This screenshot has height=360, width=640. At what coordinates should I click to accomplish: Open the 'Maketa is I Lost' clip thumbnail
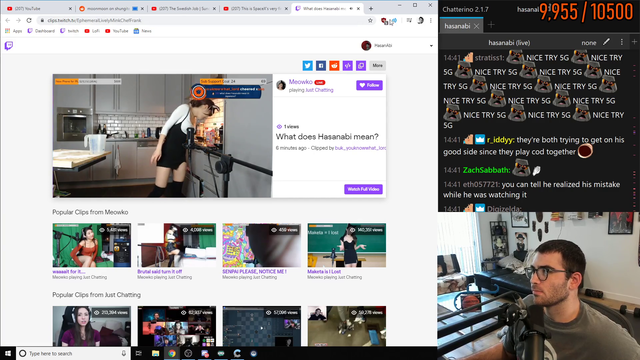coord(347,245)
